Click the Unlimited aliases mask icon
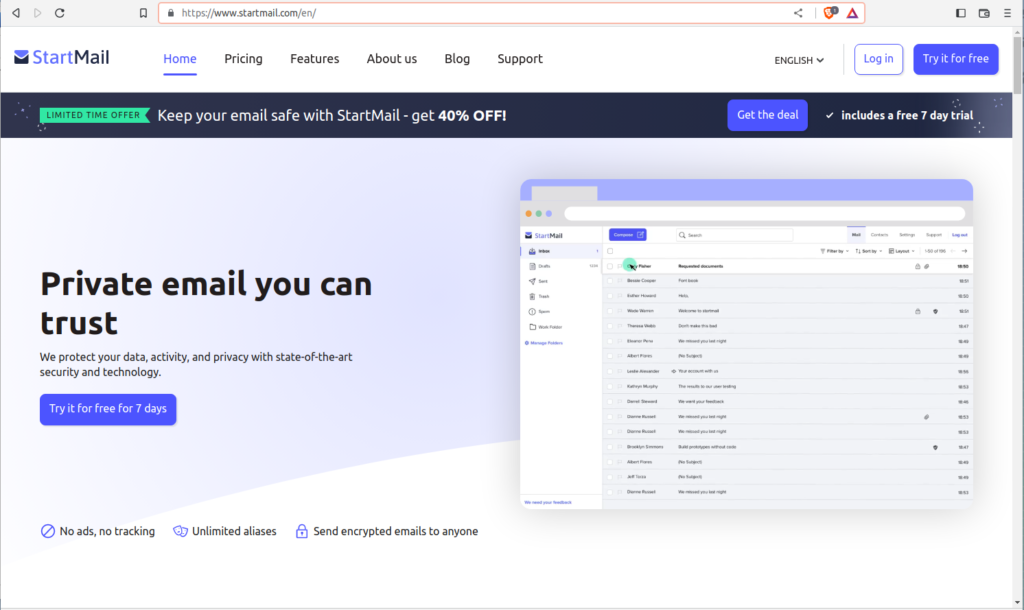Image resolution: width=1024 pixels, height=610 pixels. (180, 531)
